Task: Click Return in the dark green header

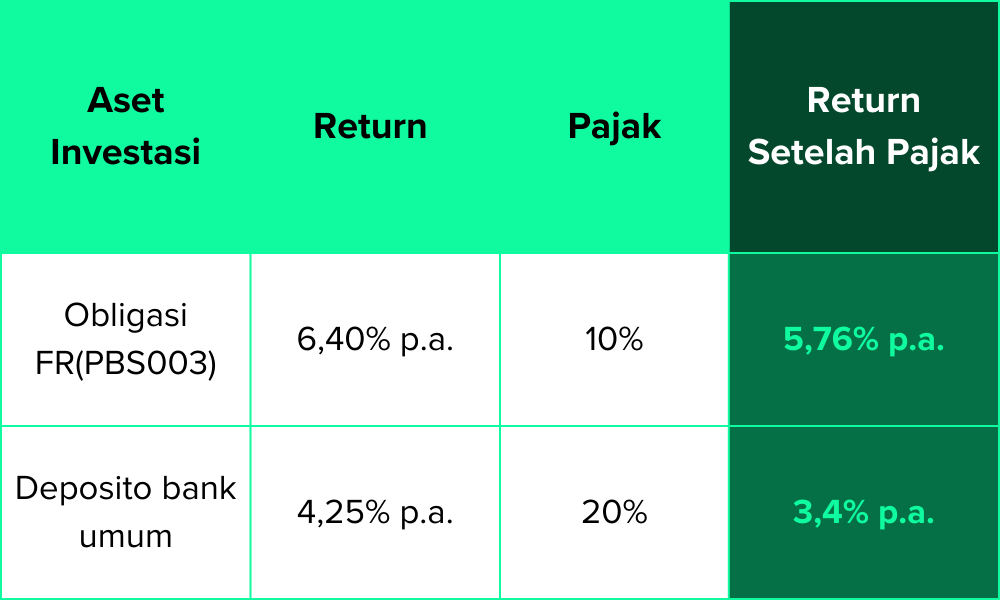Action: [x=864, y=100]
